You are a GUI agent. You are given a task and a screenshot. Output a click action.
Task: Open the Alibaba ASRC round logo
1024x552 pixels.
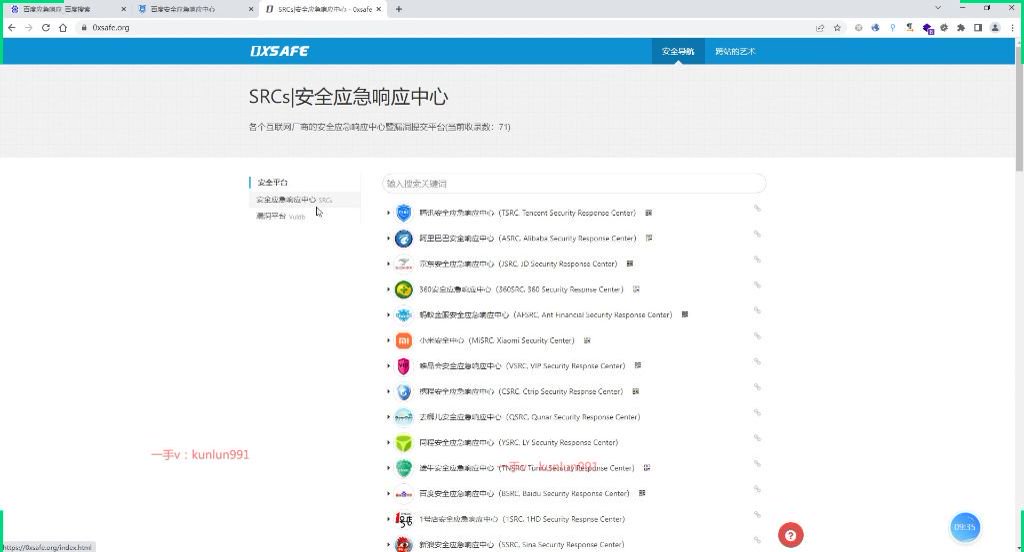coord(404,238)
